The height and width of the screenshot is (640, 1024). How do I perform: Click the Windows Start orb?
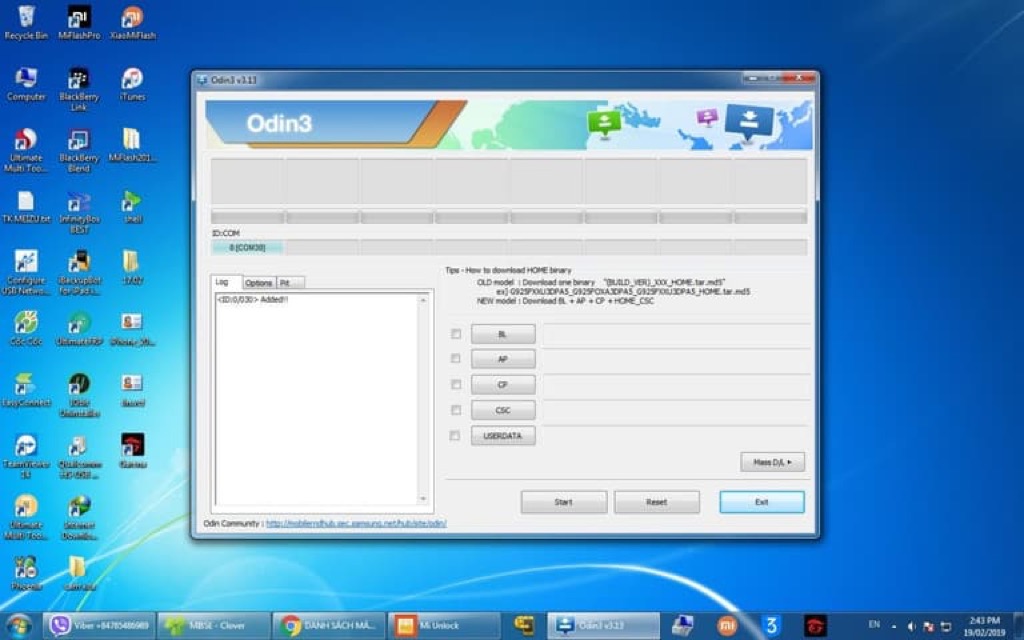(x=20, y=626)
